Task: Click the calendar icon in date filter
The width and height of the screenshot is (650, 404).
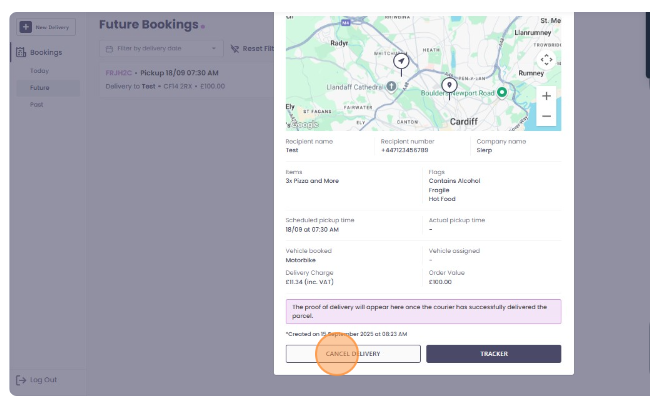Action: pos(109,49)
